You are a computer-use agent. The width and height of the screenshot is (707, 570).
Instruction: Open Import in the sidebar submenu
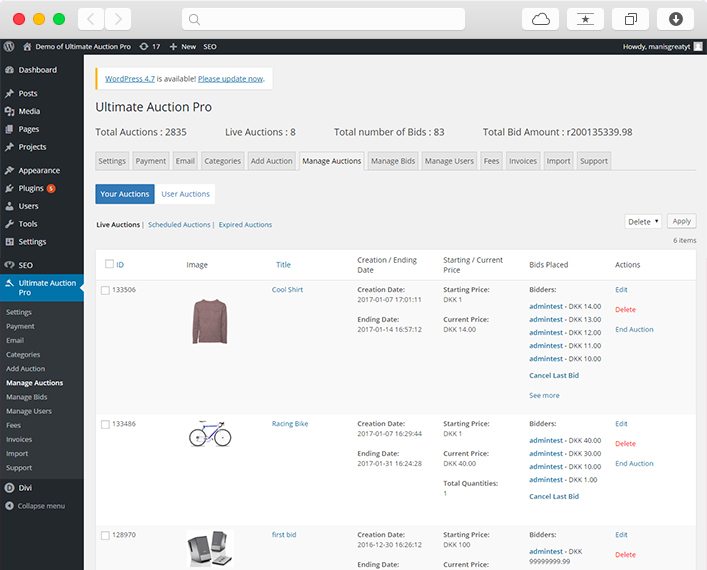(x=17, y=454)
